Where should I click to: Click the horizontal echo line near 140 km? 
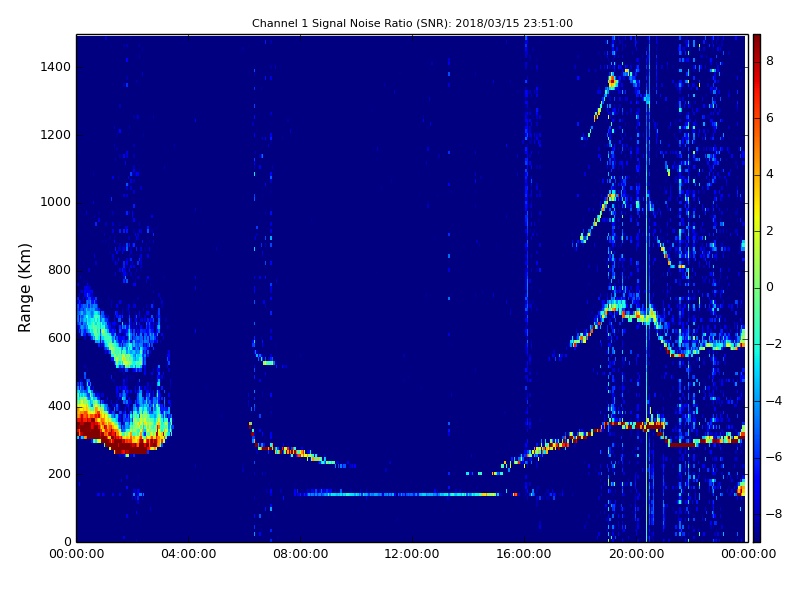(x=396, y=494)
